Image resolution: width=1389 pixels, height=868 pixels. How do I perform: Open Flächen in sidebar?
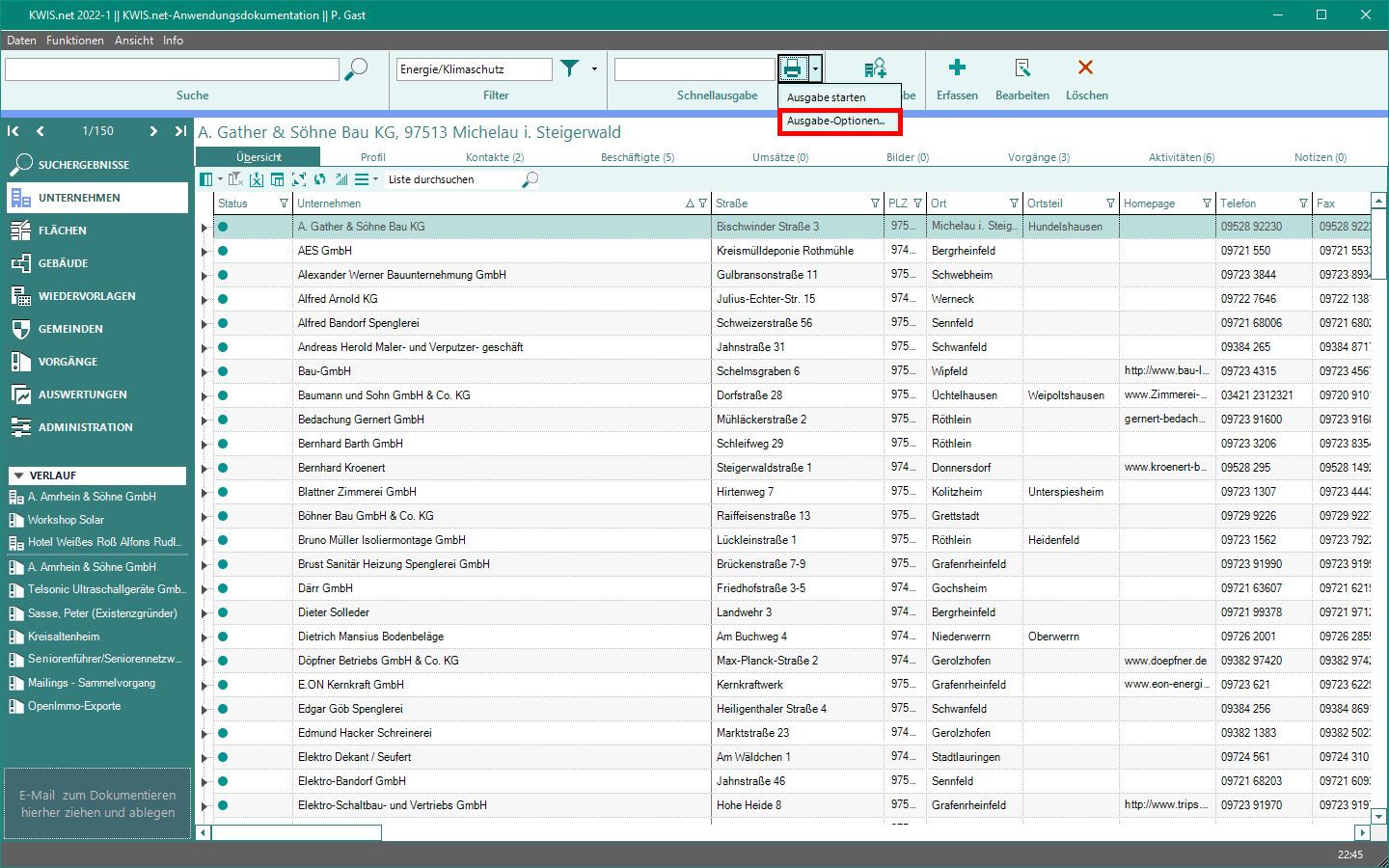pos(96,231)
